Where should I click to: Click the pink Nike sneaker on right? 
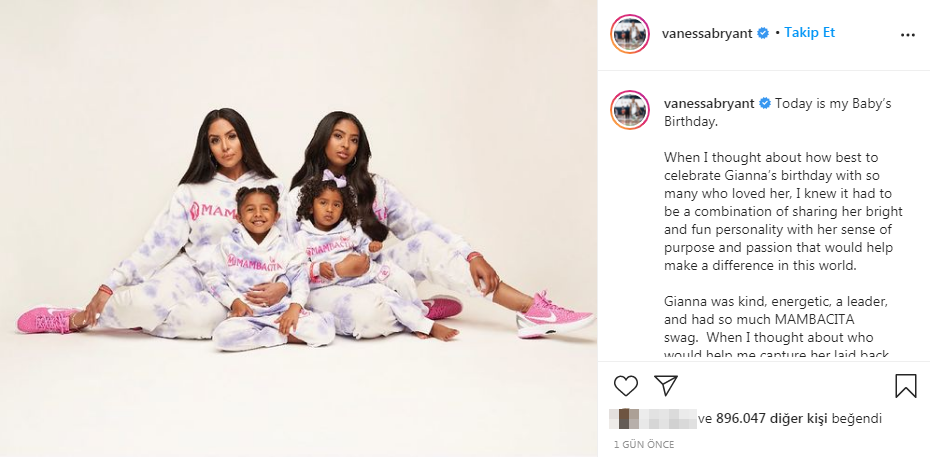pos(554,315)
